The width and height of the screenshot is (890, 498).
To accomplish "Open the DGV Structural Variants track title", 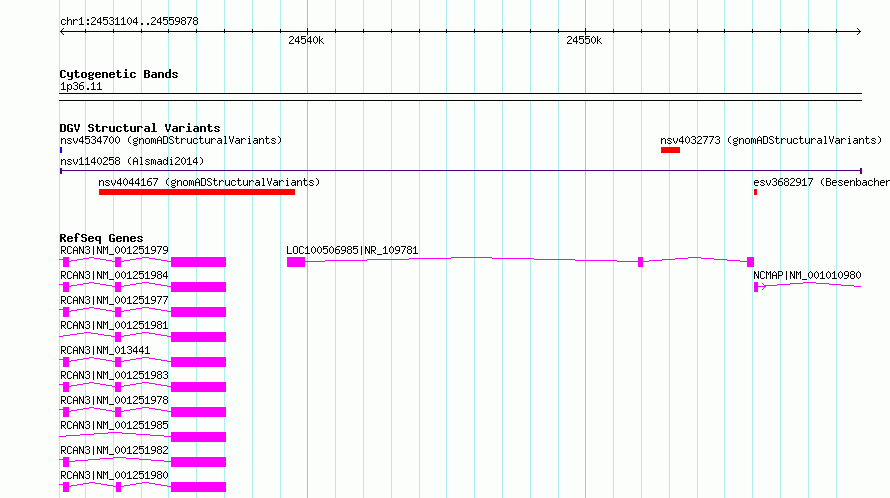I will [x=140, y=128].
